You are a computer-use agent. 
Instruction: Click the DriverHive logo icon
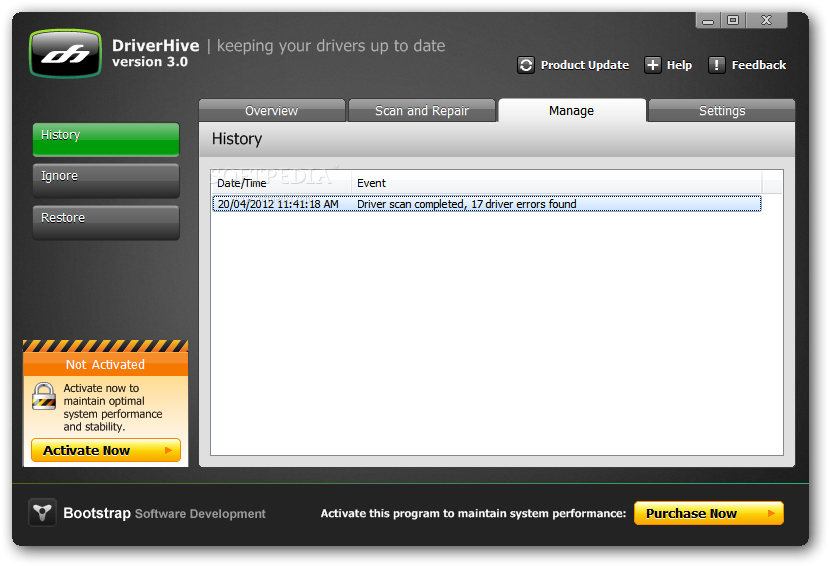tap(66, 53)
